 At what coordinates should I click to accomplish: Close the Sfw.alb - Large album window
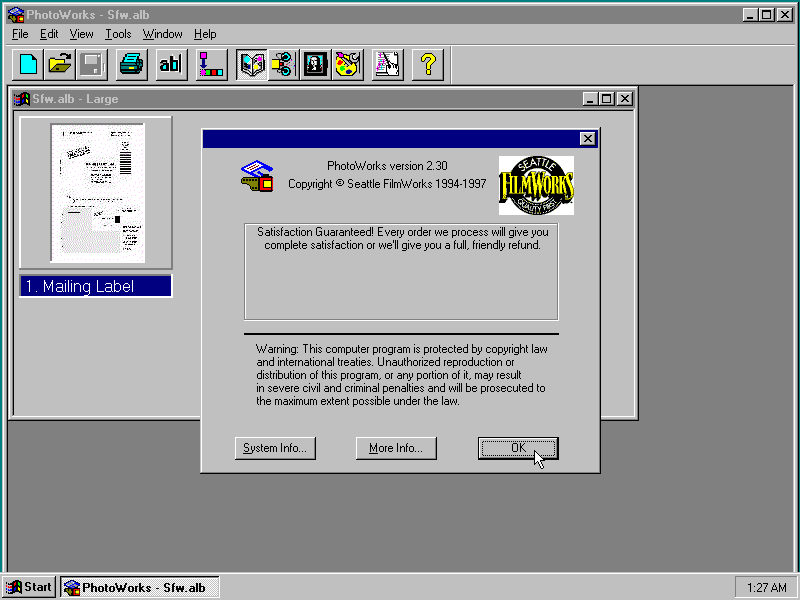[x=624, y=98]
